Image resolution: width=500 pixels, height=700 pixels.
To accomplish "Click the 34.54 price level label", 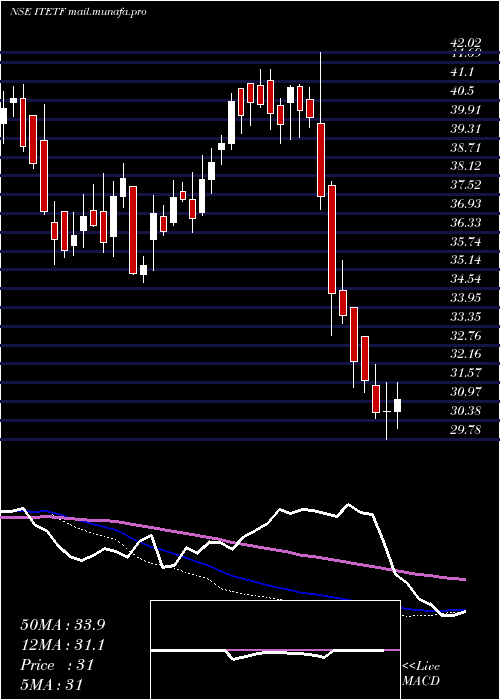I will 466,279.
